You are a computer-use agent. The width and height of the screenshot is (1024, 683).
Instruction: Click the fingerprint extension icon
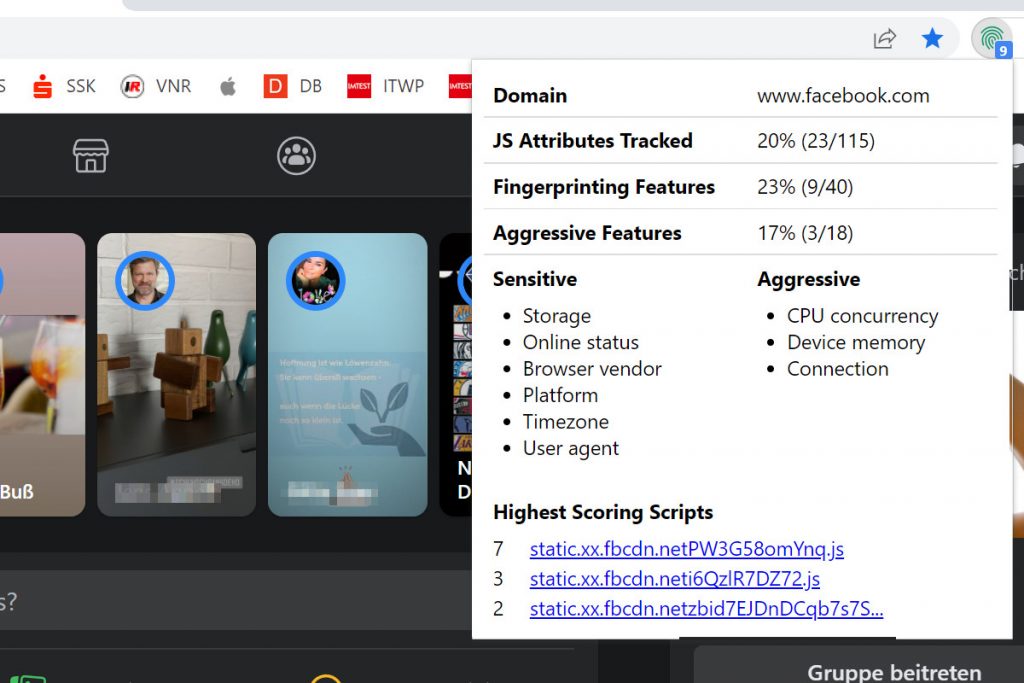click(992, 39)
